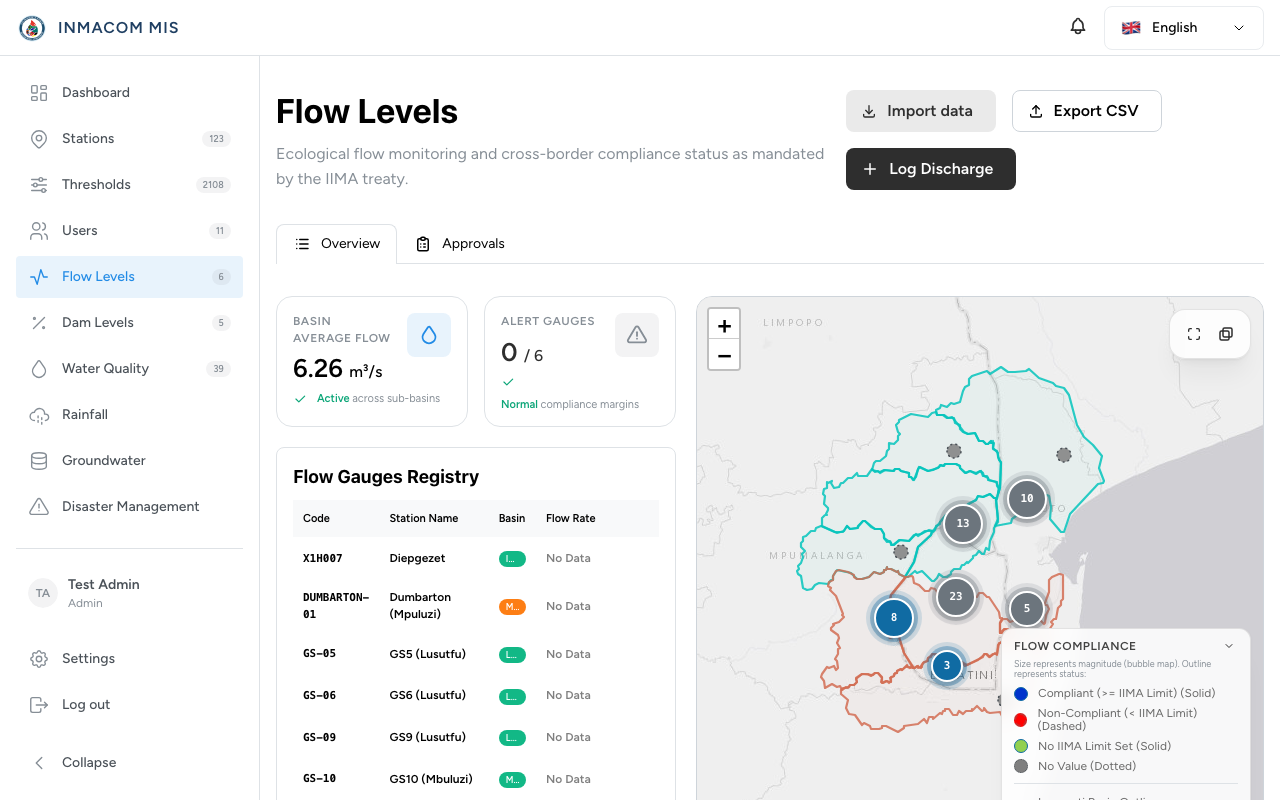Open the English language dropdown
The image size is (1280, 800).
coord(1184,28)
